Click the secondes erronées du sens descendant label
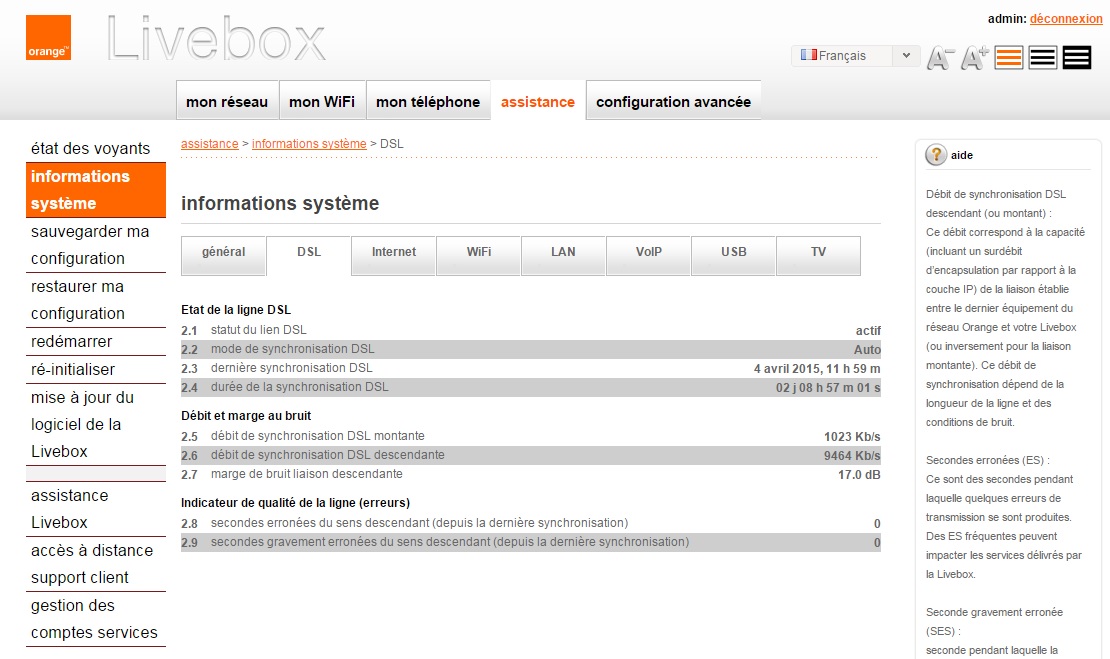The image size is (1110, 659). tap(419, 523)
